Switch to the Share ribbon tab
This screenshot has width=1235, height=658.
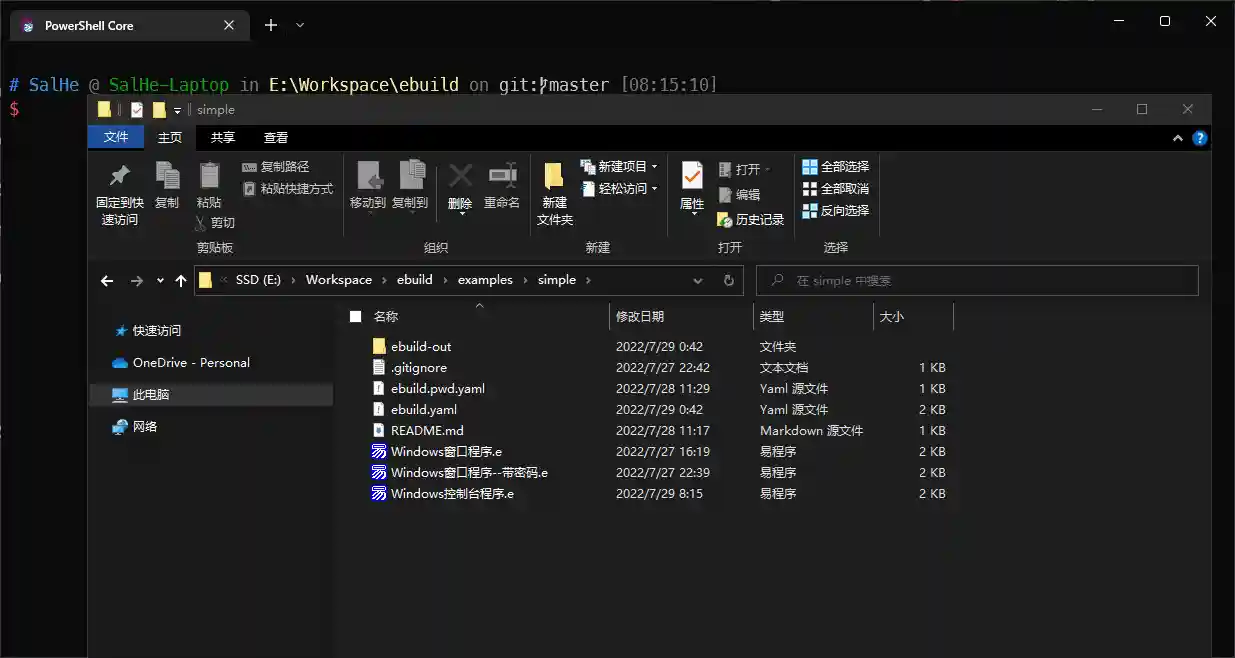[223, 138]
